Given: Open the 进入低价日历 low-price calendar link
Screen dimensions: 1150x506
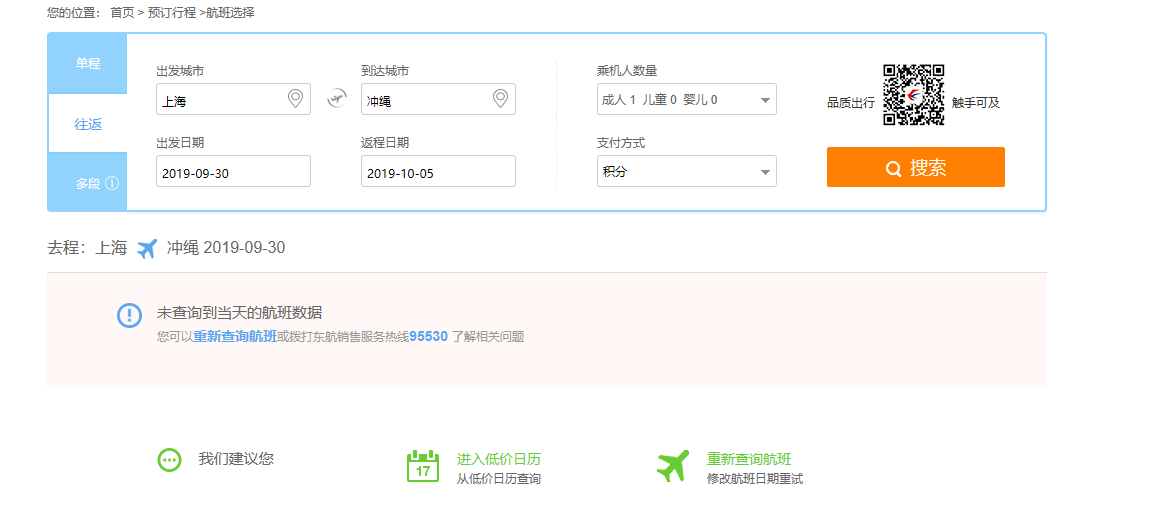Looking at the screenshot, I should pos(498,459).
